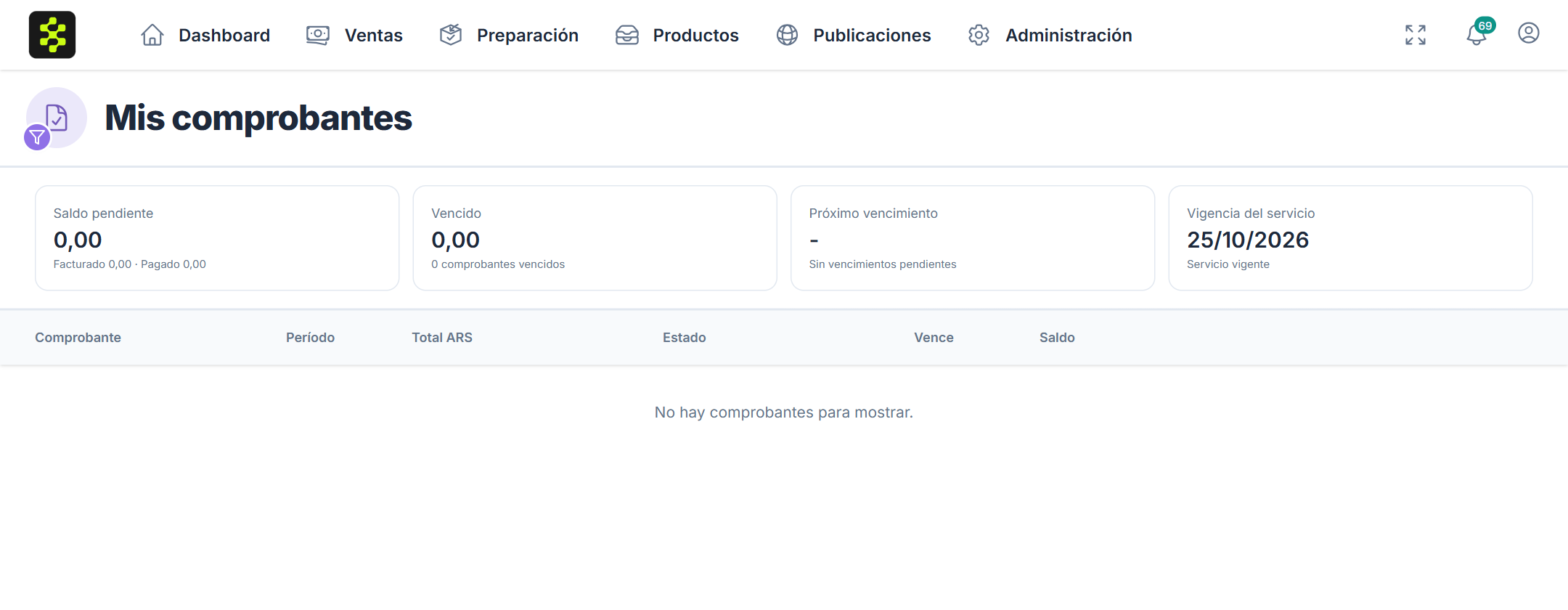Click the Publicaciones globe icon
This screenshot has height=610, width=1568.
pyautogui.click(x=788, y=35)
